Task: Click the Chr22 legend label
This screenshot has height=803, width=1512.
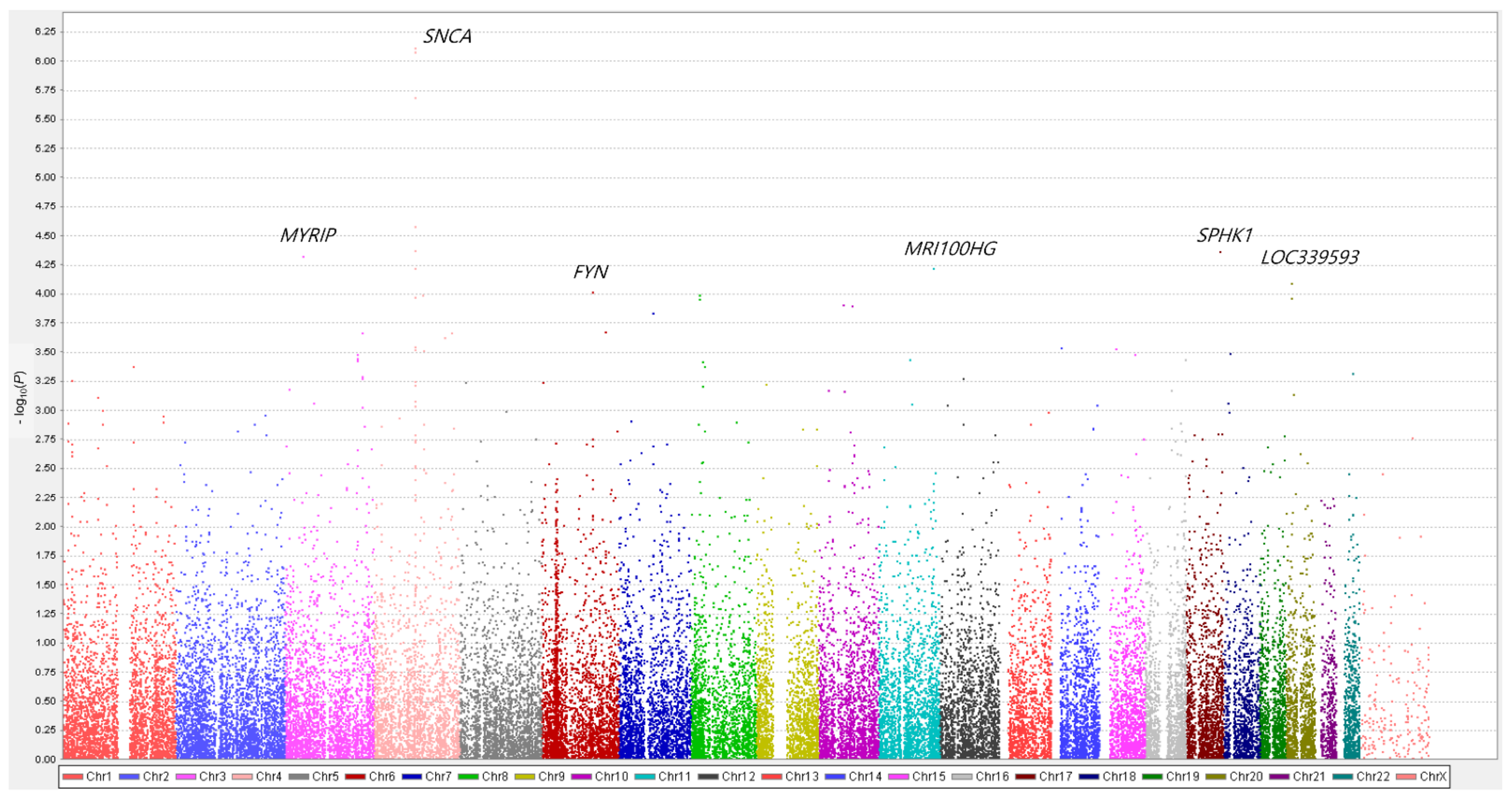Action: [1373, 777]
